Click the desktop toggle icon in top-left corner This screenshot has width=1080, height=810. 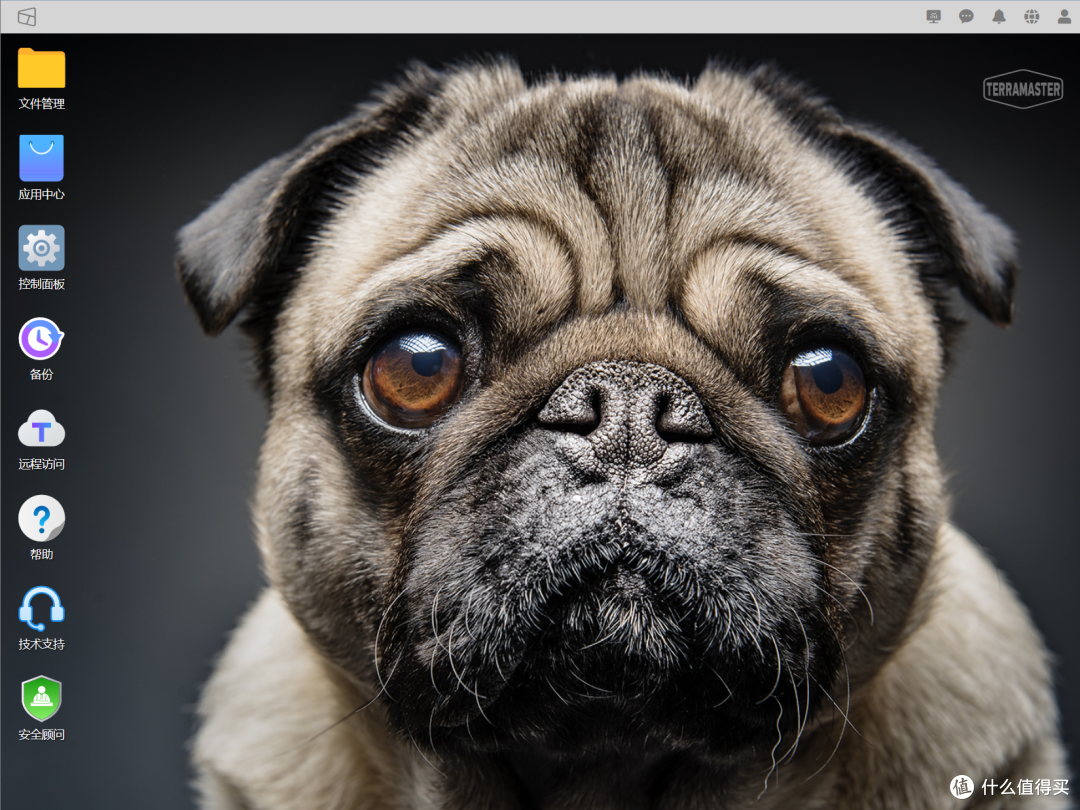[27, 17]
